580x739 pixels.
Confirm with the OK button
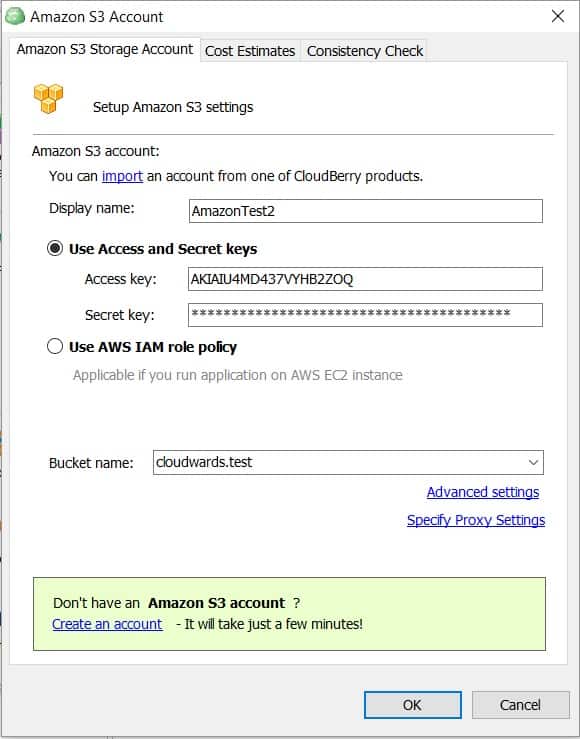413,705
